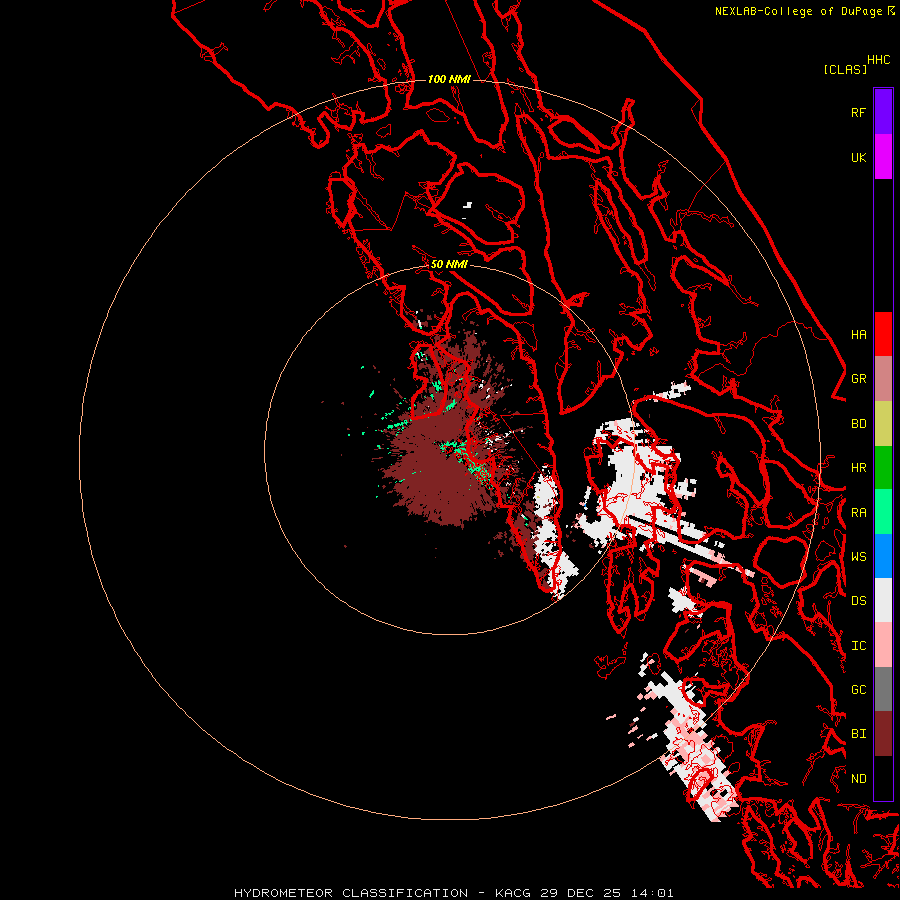
Task: Select the yellow BD legend swatch
Action: [x=883, y=423]
